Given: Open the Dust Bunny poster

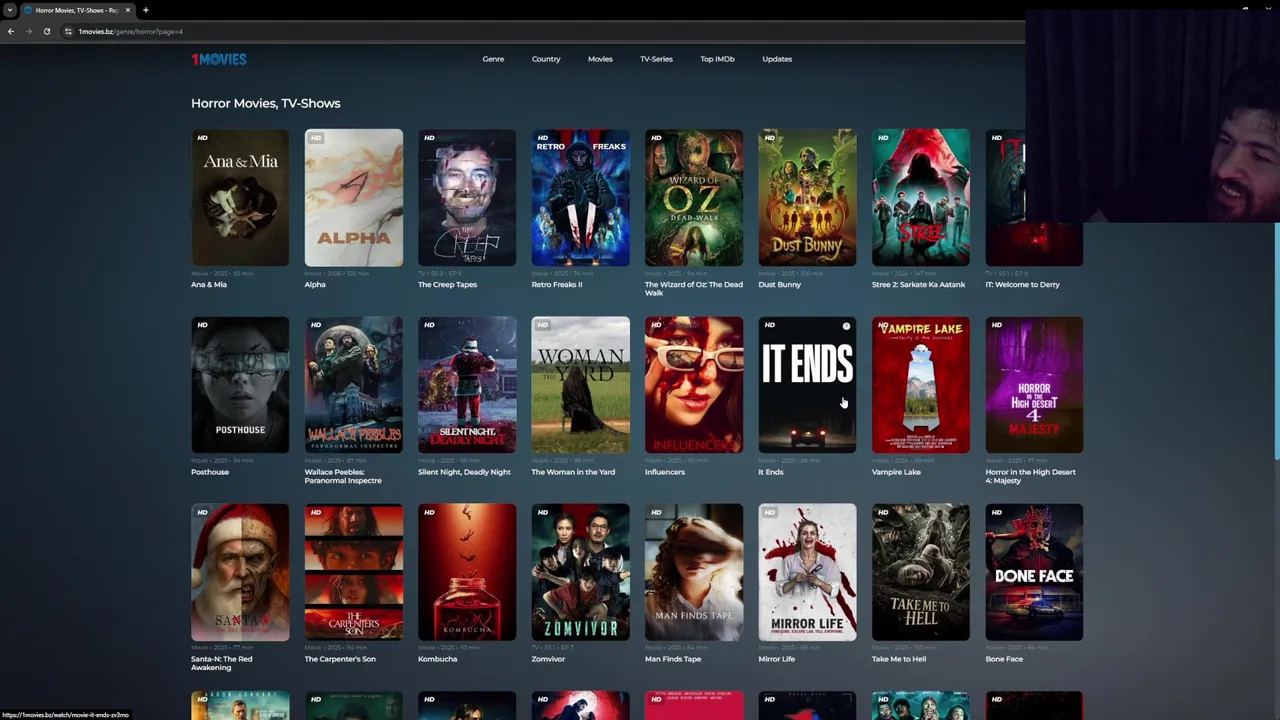Looking at the screenshot, I should [808, 197].
